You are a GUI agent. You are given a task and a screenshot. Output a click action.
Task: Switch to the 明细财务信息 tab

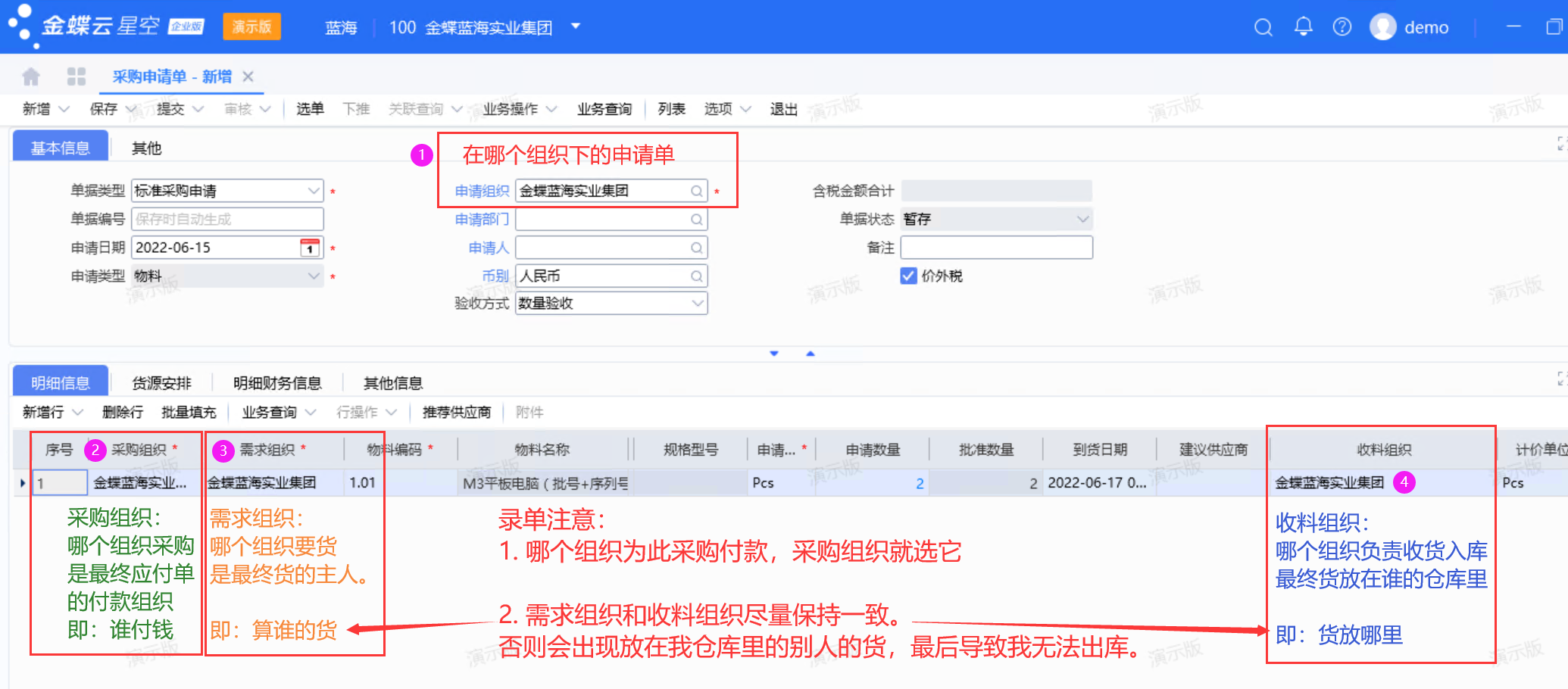[x=277, y=383]
